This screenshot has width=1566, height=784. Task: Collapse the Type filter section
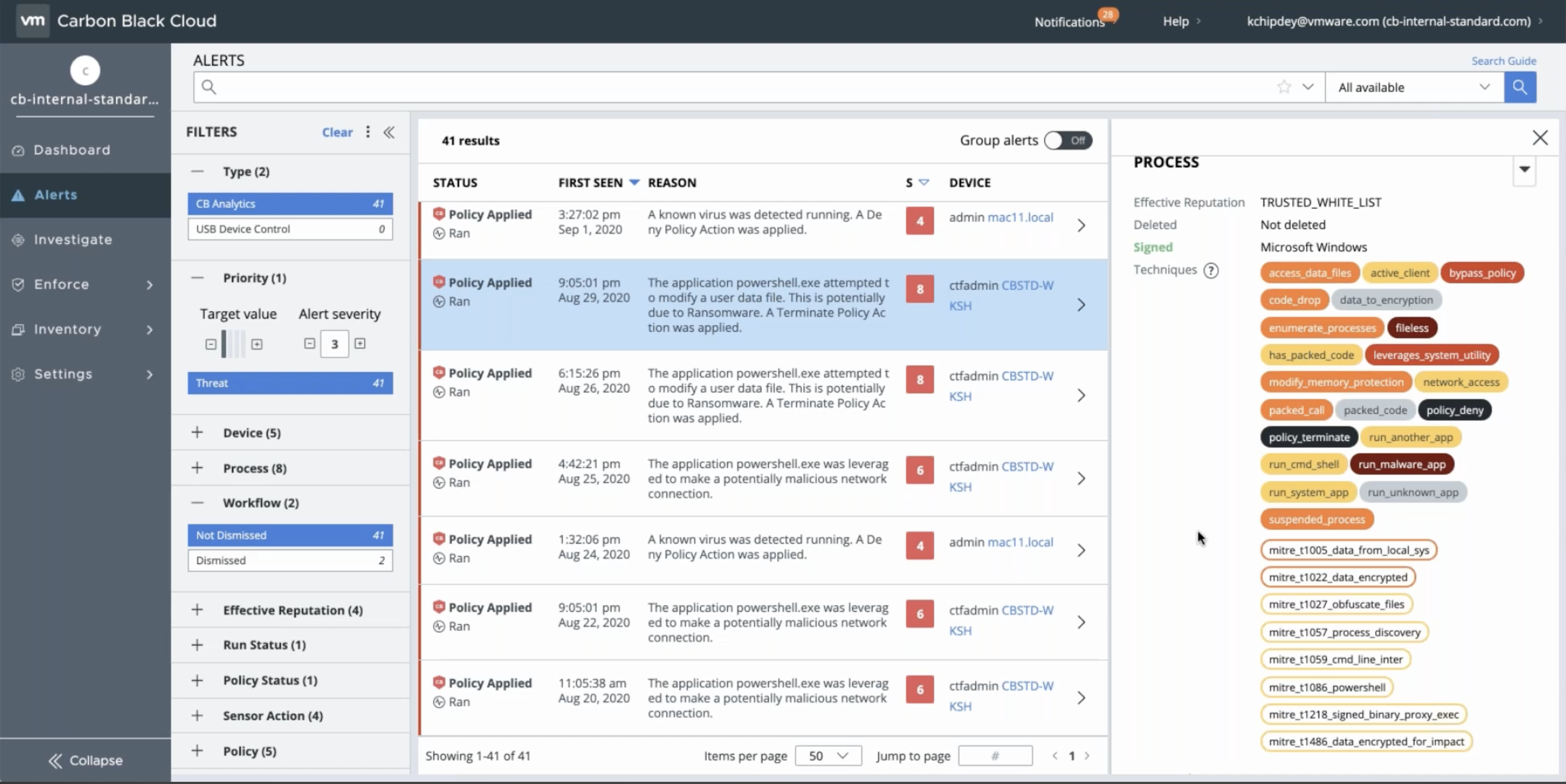click(197, 171)
